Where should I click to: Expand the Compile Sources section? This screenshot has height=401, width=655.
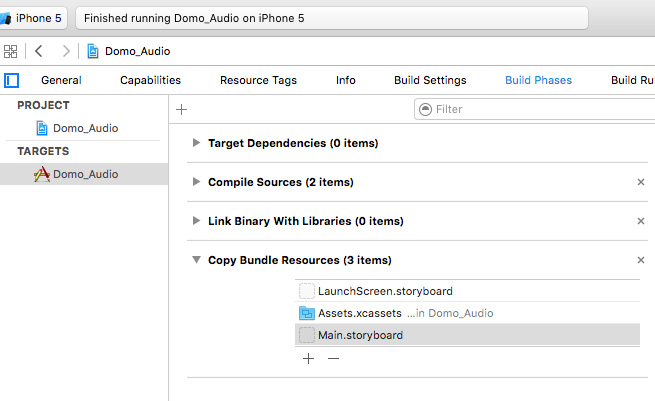coord(197,182)
